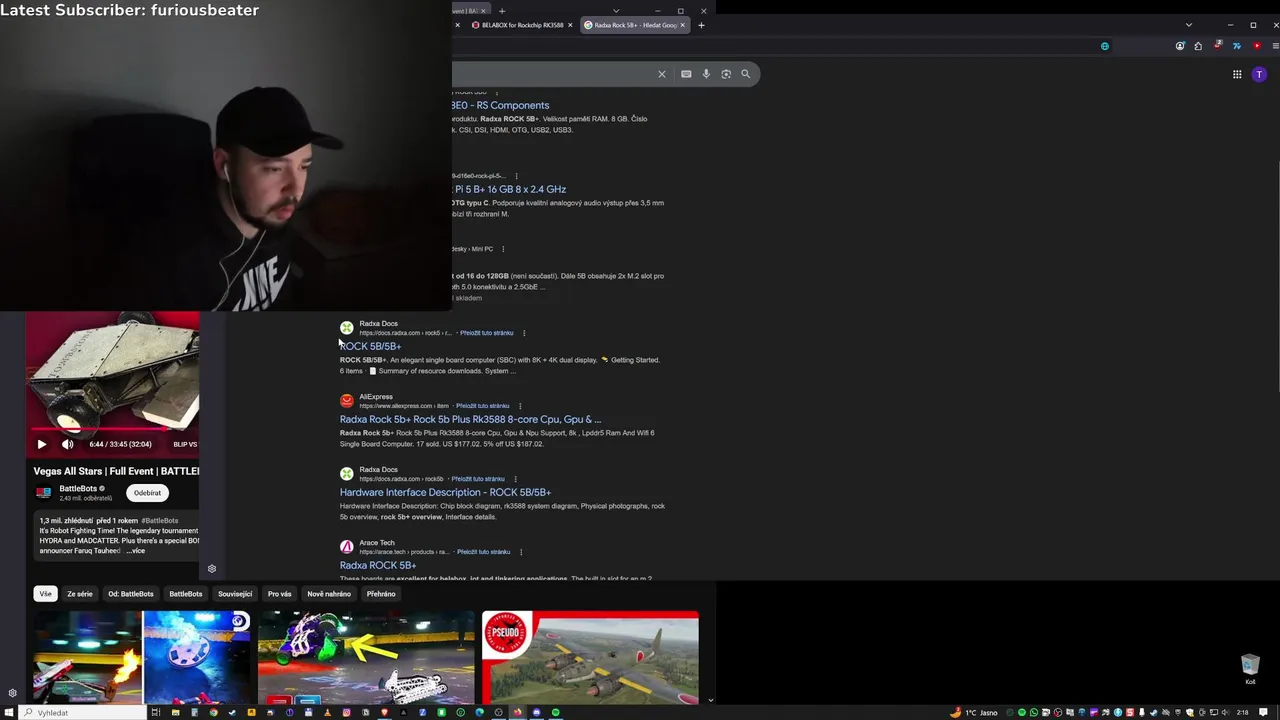Open the on-screen keyboard in search box
The height and width of the screenshot is (720, 1280).
[x=686, y=74]
